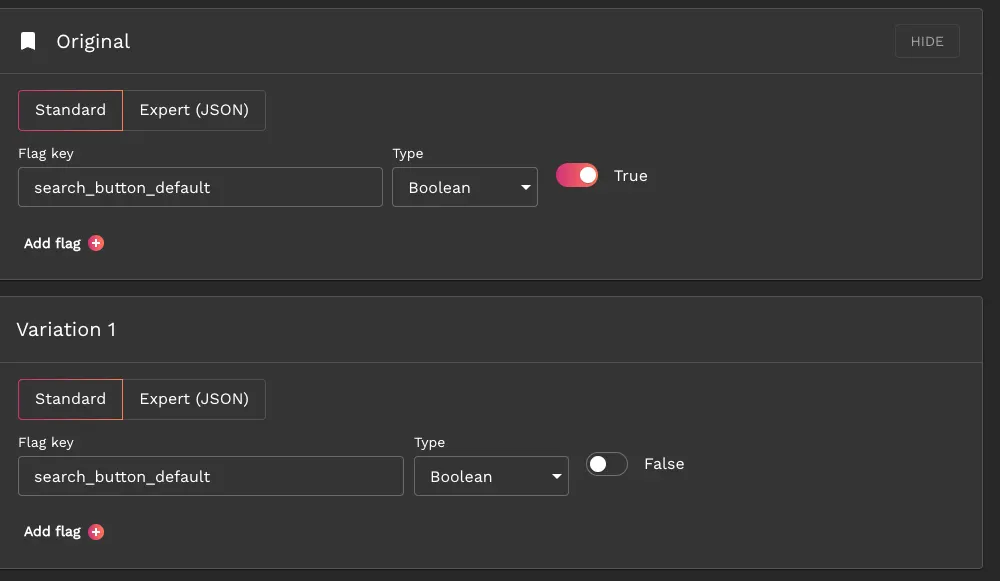Focus the Flag key field in Original
The width and height of the screenshot is (1000, 581).
[x=200, y=188]
